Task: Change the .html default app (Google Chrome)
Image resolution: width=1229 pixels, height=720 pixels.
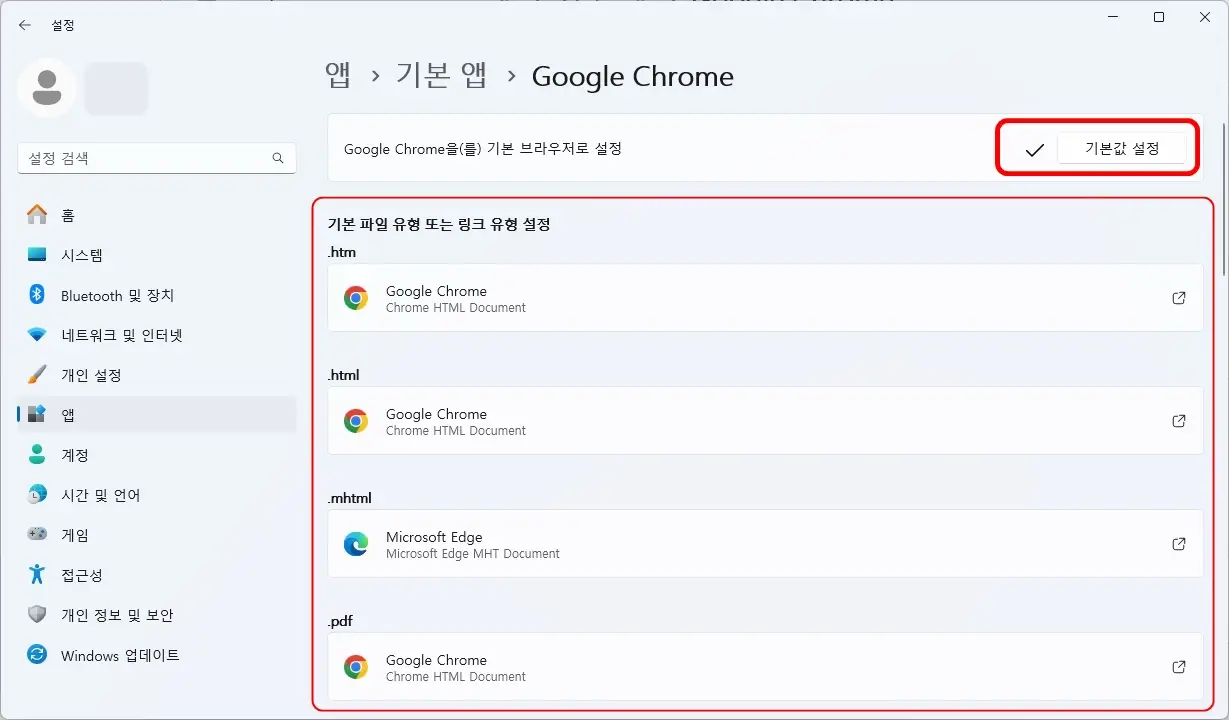Action: [765, 421]
